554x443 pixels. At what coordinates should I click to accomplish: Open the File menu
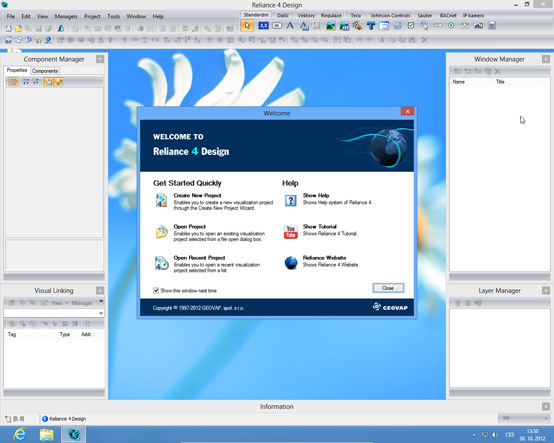pos(11,16)
